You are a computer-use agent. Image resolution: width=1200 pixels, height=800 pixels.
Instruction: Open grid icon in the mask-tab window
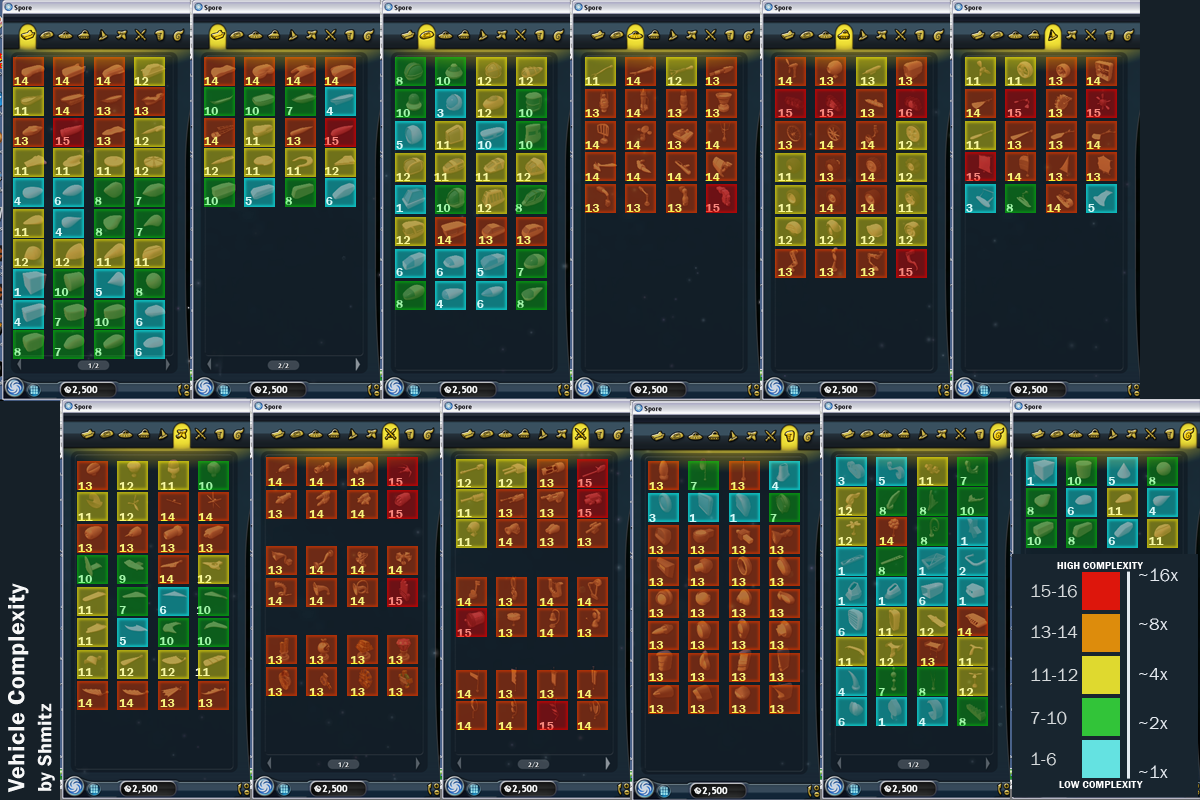pos(662,789)
